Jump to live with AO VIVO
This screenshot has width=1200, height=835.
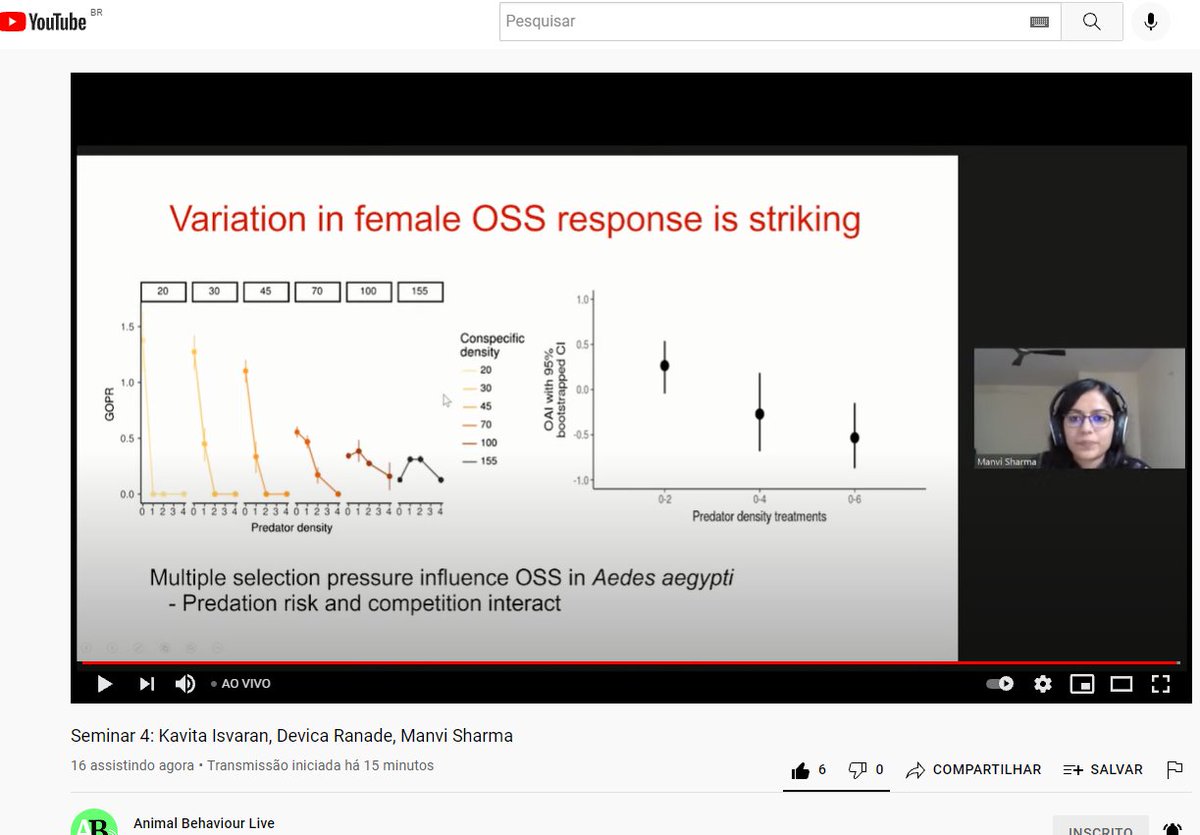click(x=241, y=684)
